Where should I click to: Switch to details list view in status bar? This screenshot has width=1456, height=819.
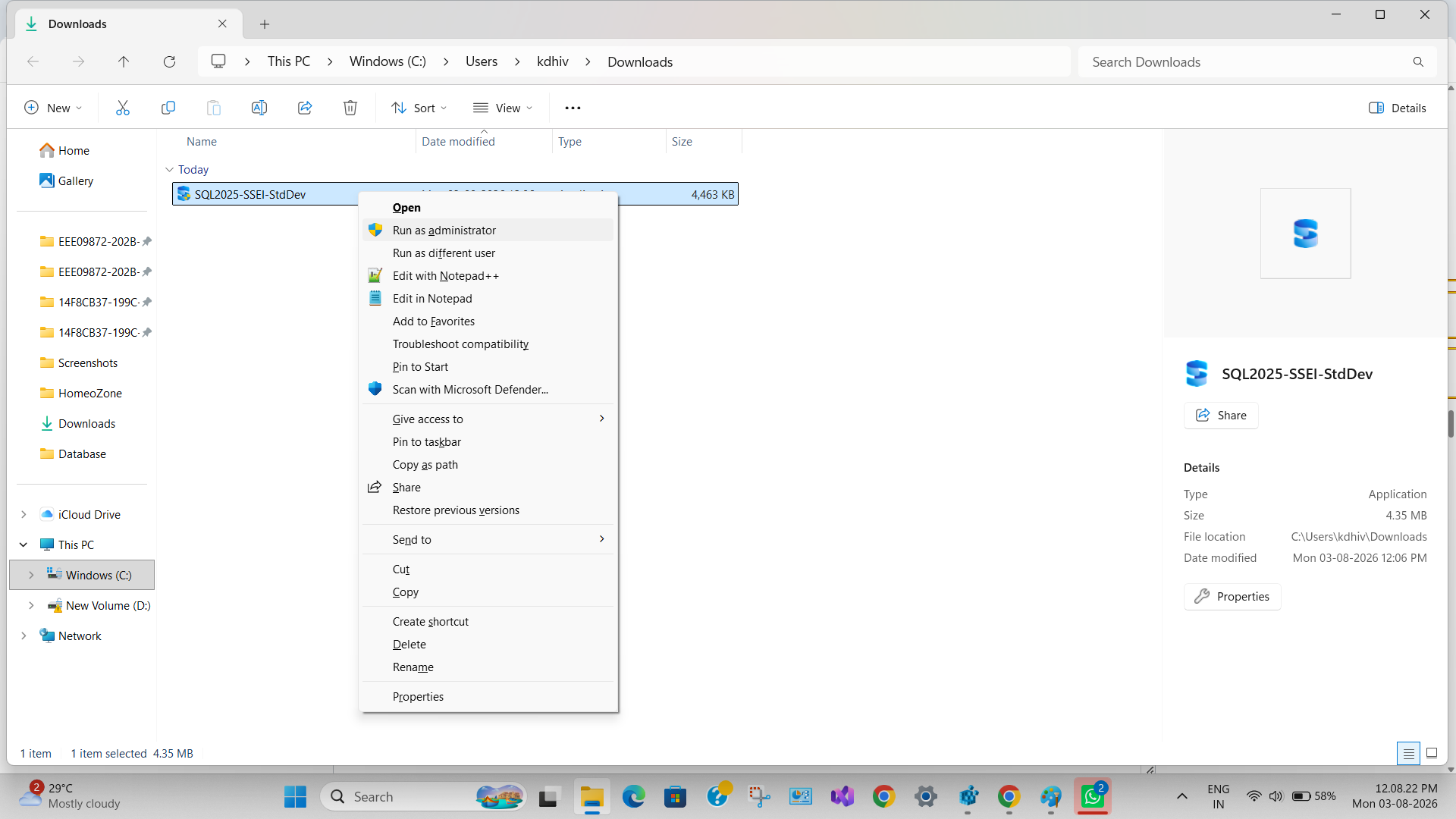(1408, 753)
